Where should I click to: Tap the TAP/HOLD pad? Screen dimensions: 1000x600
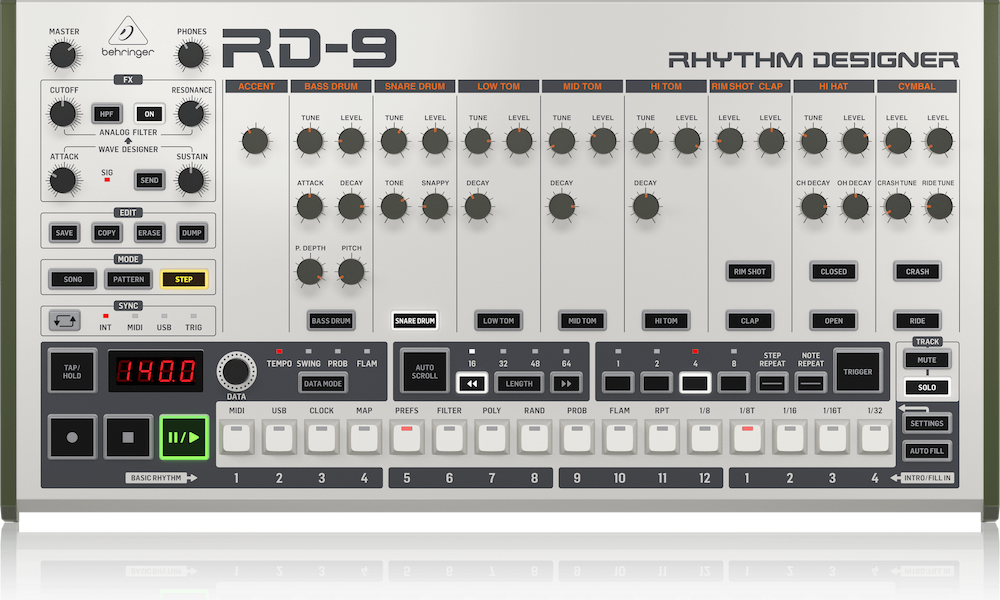[x=71, y=371]
